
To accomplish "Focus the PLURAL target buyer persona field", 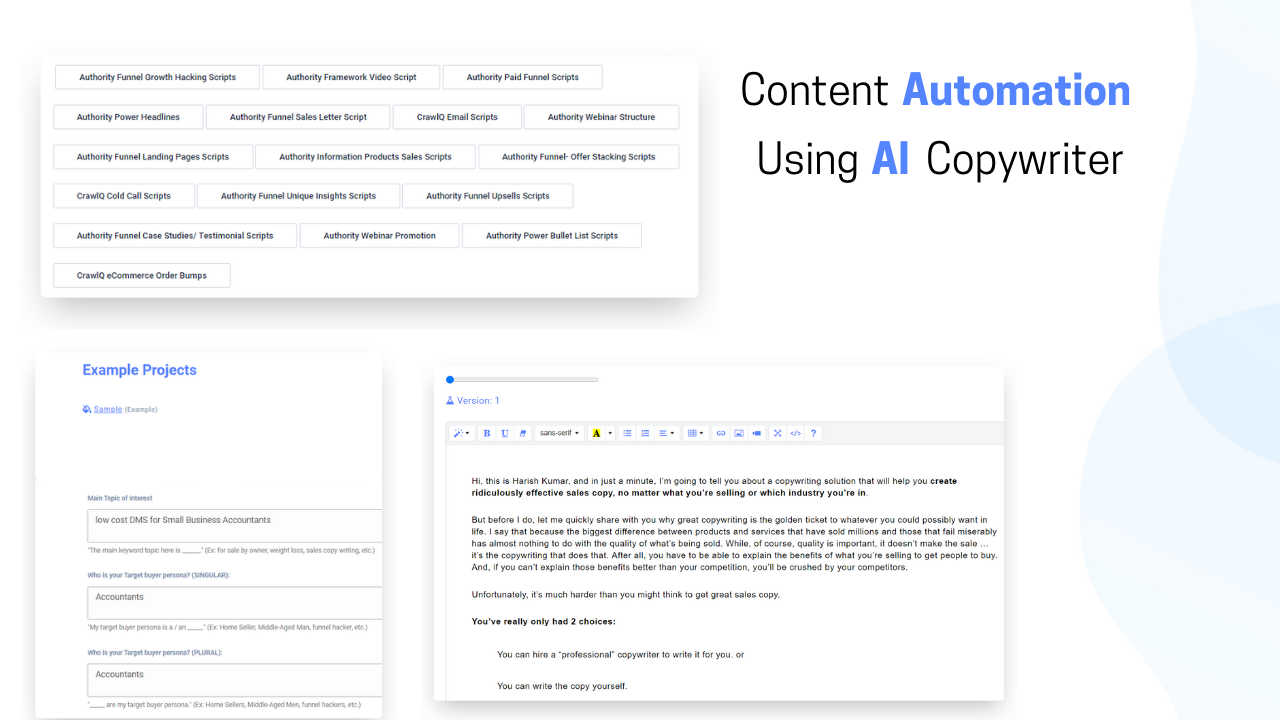I will [x=235, y=680].
